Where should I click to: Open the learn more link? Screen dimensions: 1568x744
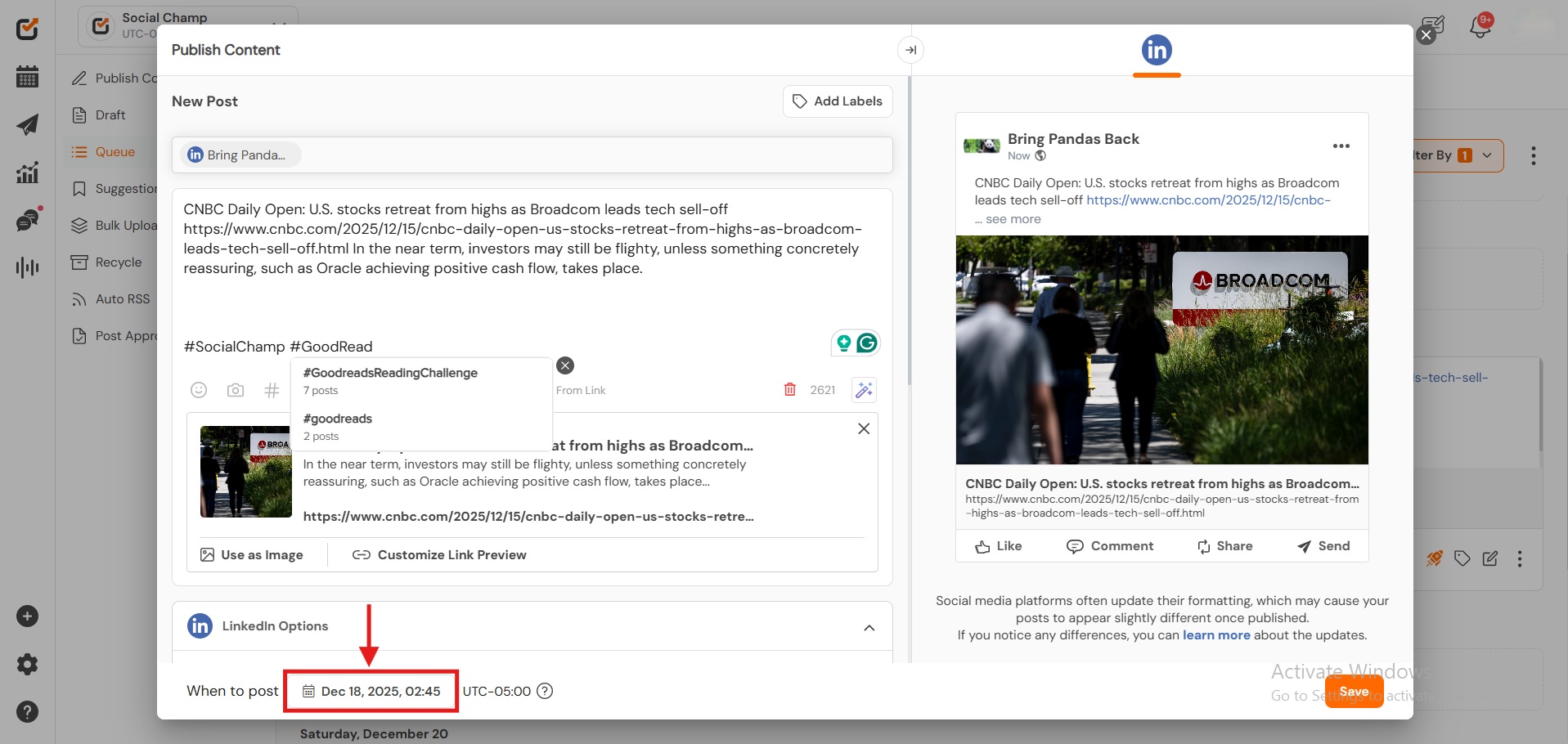pos(1215,635)
